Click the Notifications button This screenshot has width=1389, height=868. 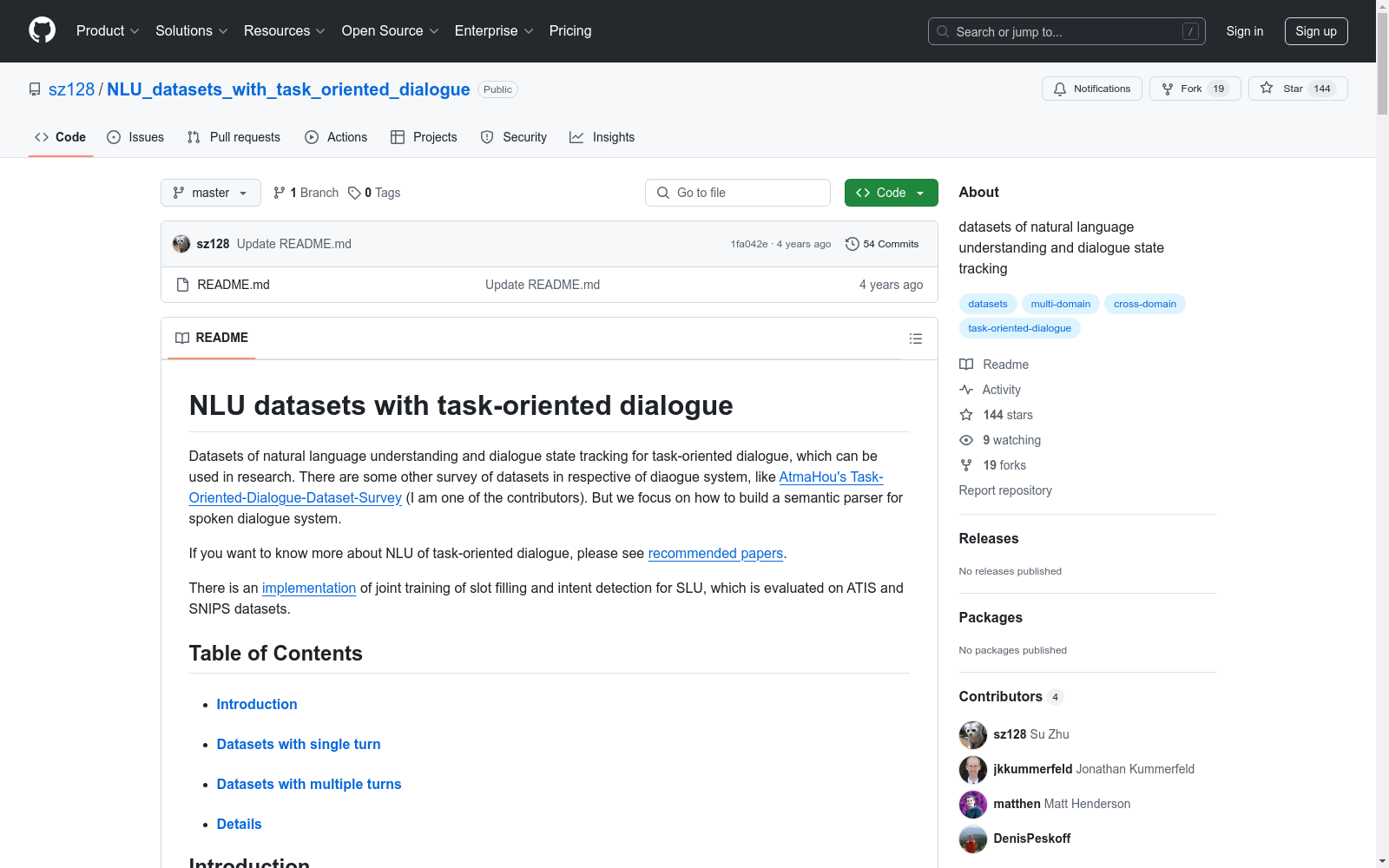pyautogui.click(x=1092, y=89)
